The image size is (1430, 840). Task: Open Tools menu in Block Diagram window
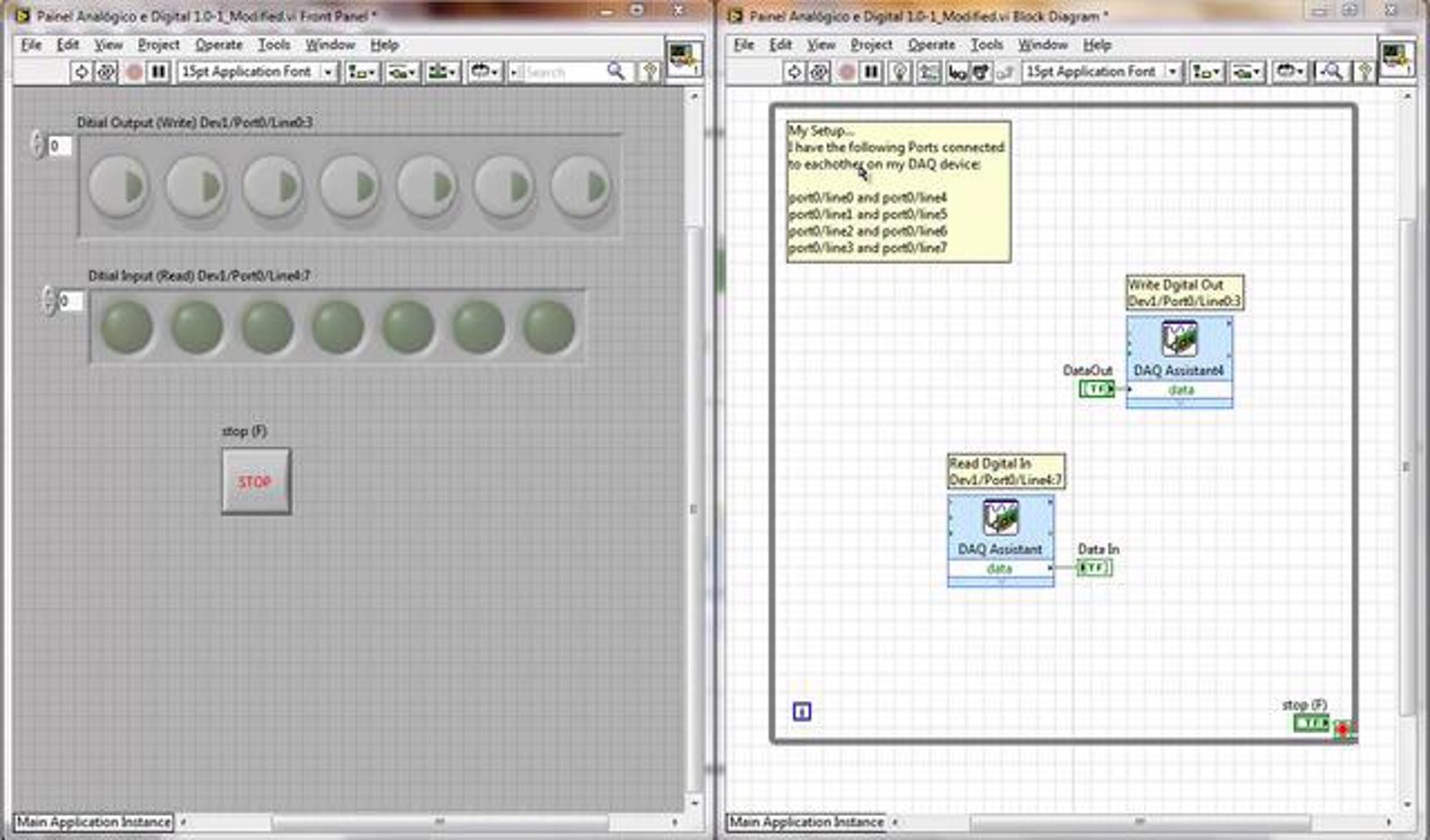click(x=986, y=45)
